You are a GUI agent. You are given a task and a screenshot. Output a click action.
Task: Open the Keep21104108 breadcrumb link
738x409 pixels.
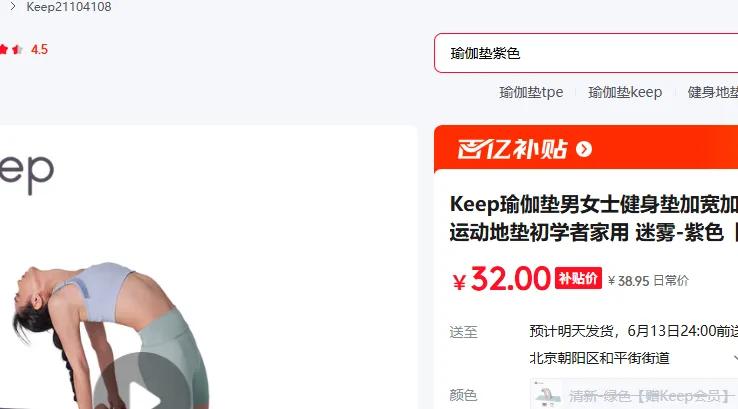coord(69,7)
